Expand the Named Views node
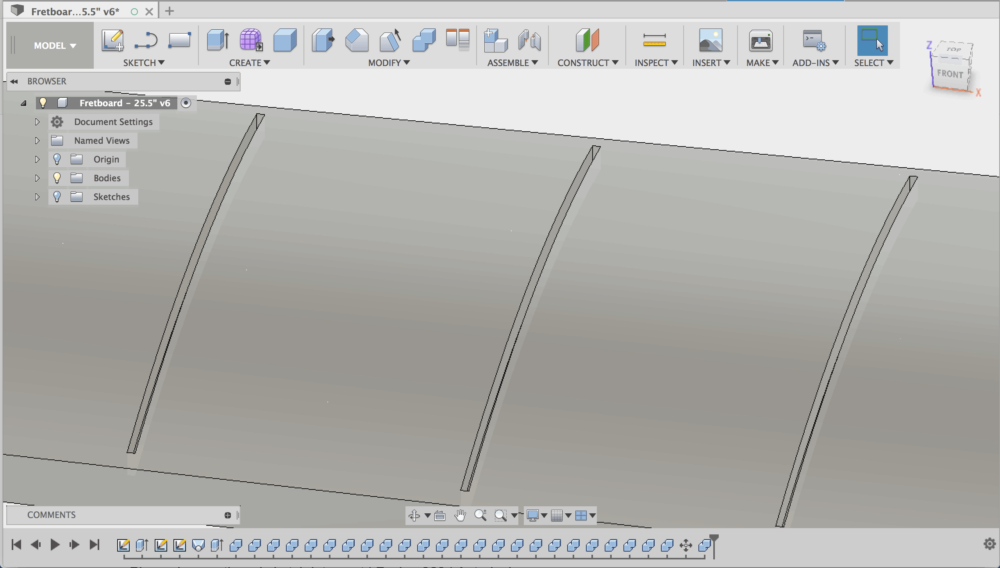Viewport: 1000px width, 568px height. coord(37,141)
